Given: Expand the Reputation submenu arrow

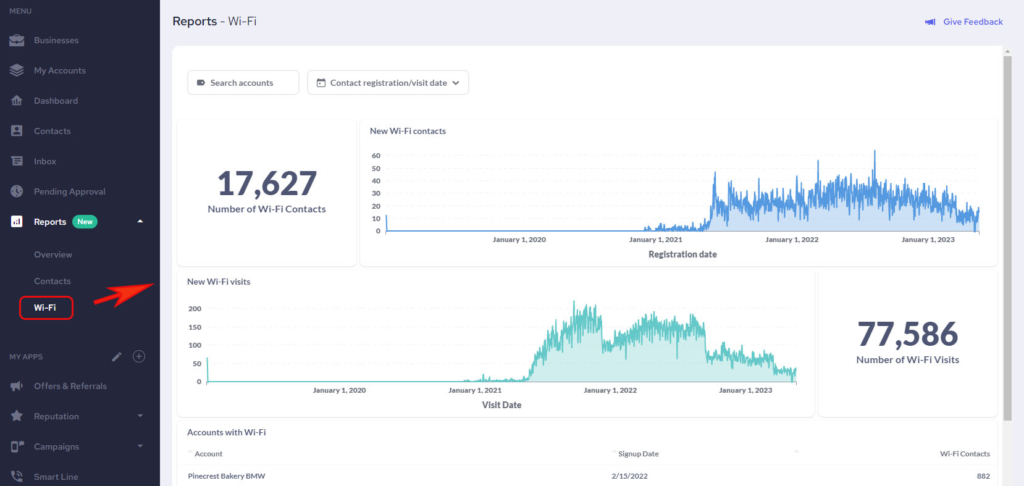Looking at the screenshot, I should coord(140,416).
